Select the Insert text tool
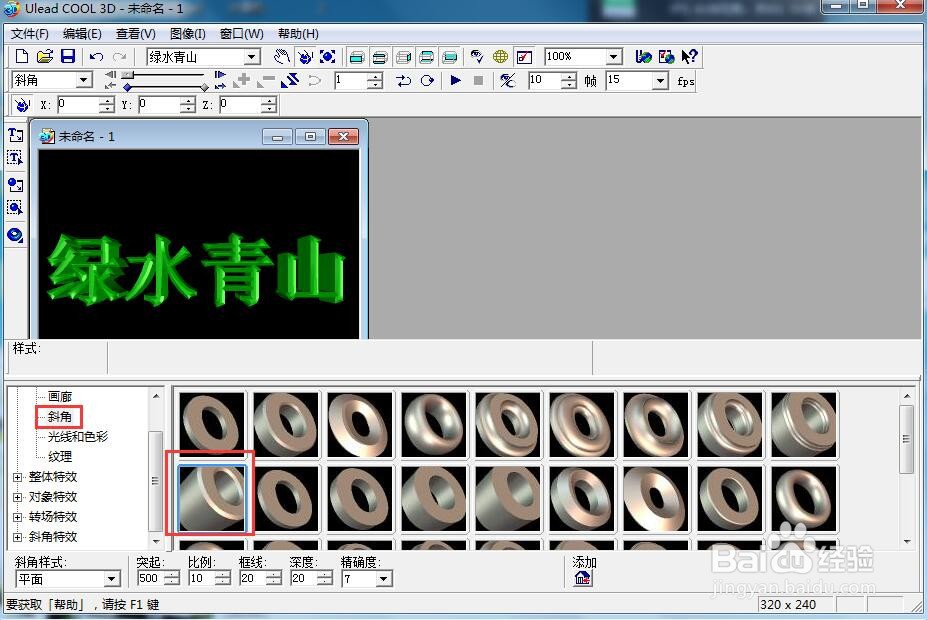Screen dimensions: 927x620 tap(15, 135)
